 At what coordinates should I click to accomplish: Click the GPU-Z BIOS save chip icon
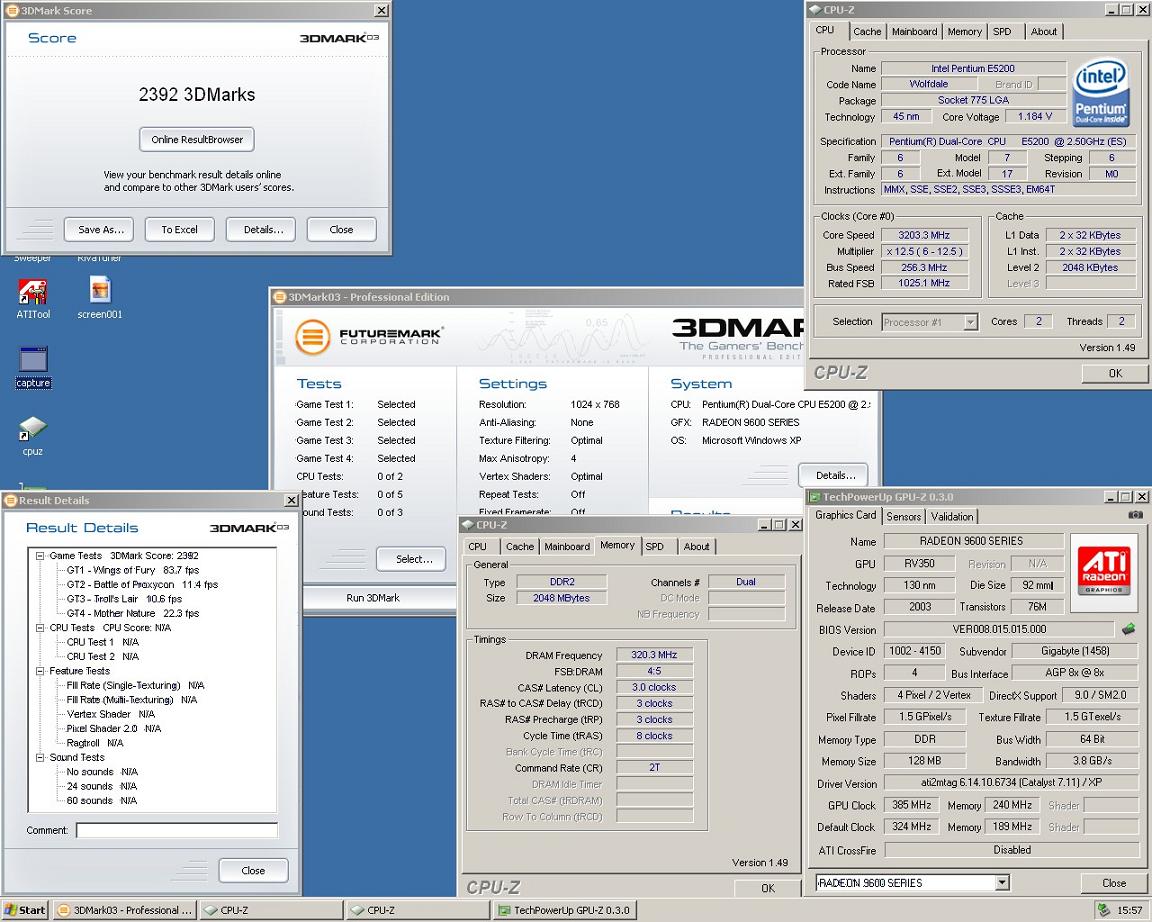point(1128,629)
